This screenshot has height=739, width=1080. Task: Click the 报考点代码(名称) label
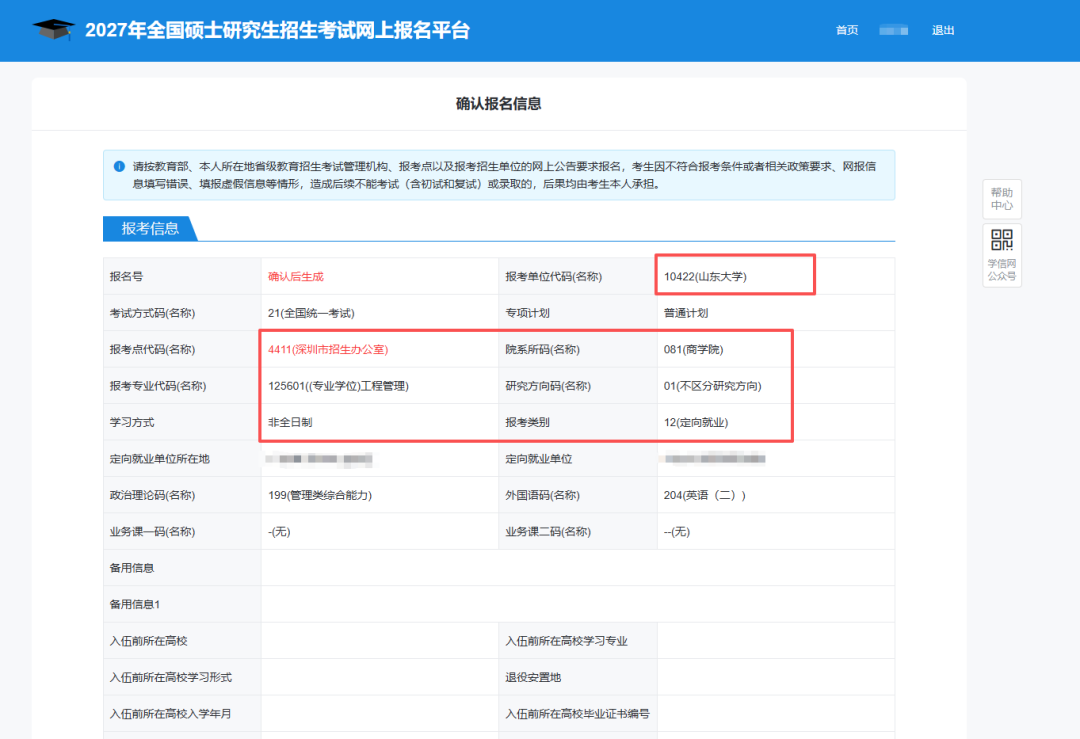click(152, 350)
